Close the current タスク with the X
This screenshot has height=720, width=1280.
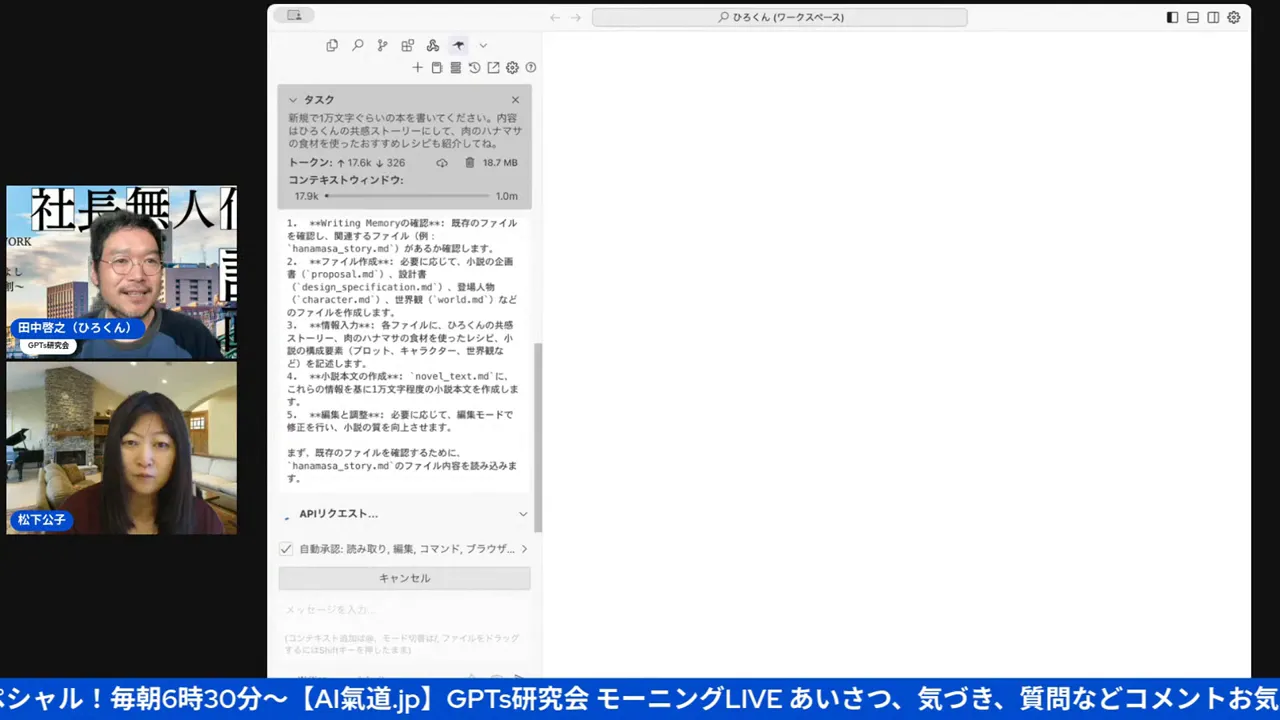coord(515,99)
